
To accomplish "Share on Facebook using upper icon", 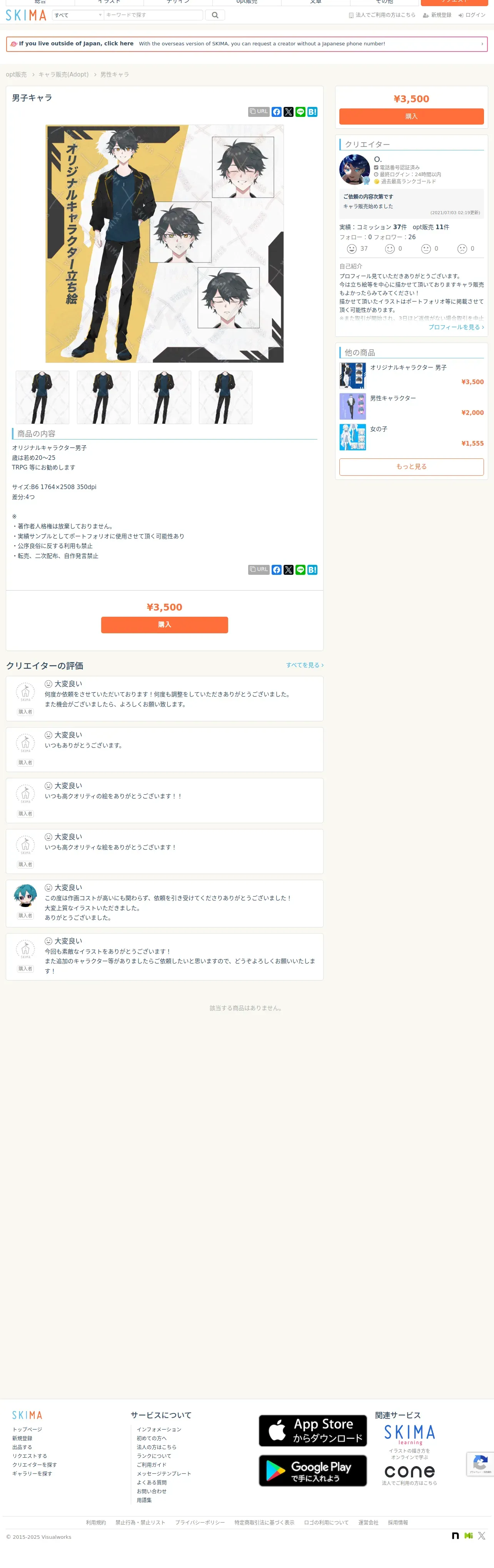I will pos(277,112).
